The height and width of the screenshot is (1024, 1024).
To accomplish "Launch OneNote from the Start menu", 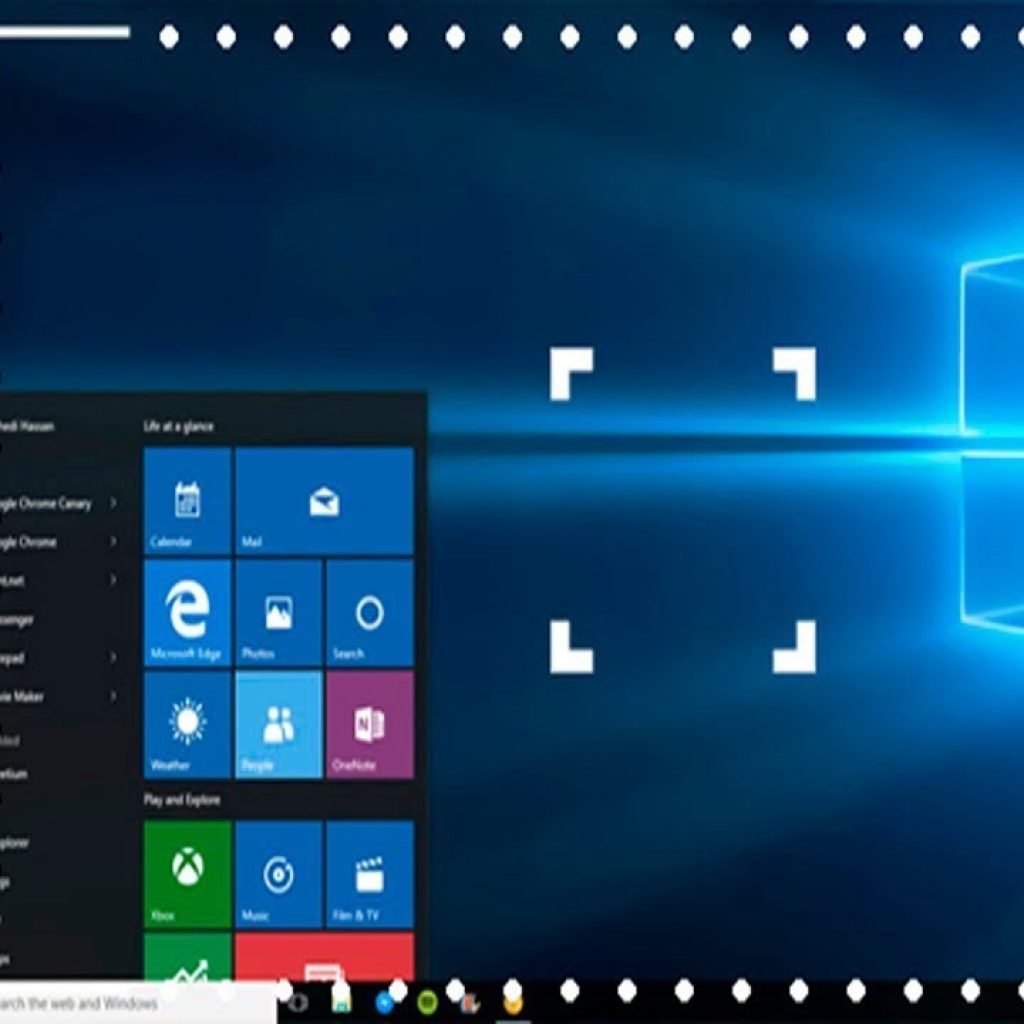I will pos(369,724).
